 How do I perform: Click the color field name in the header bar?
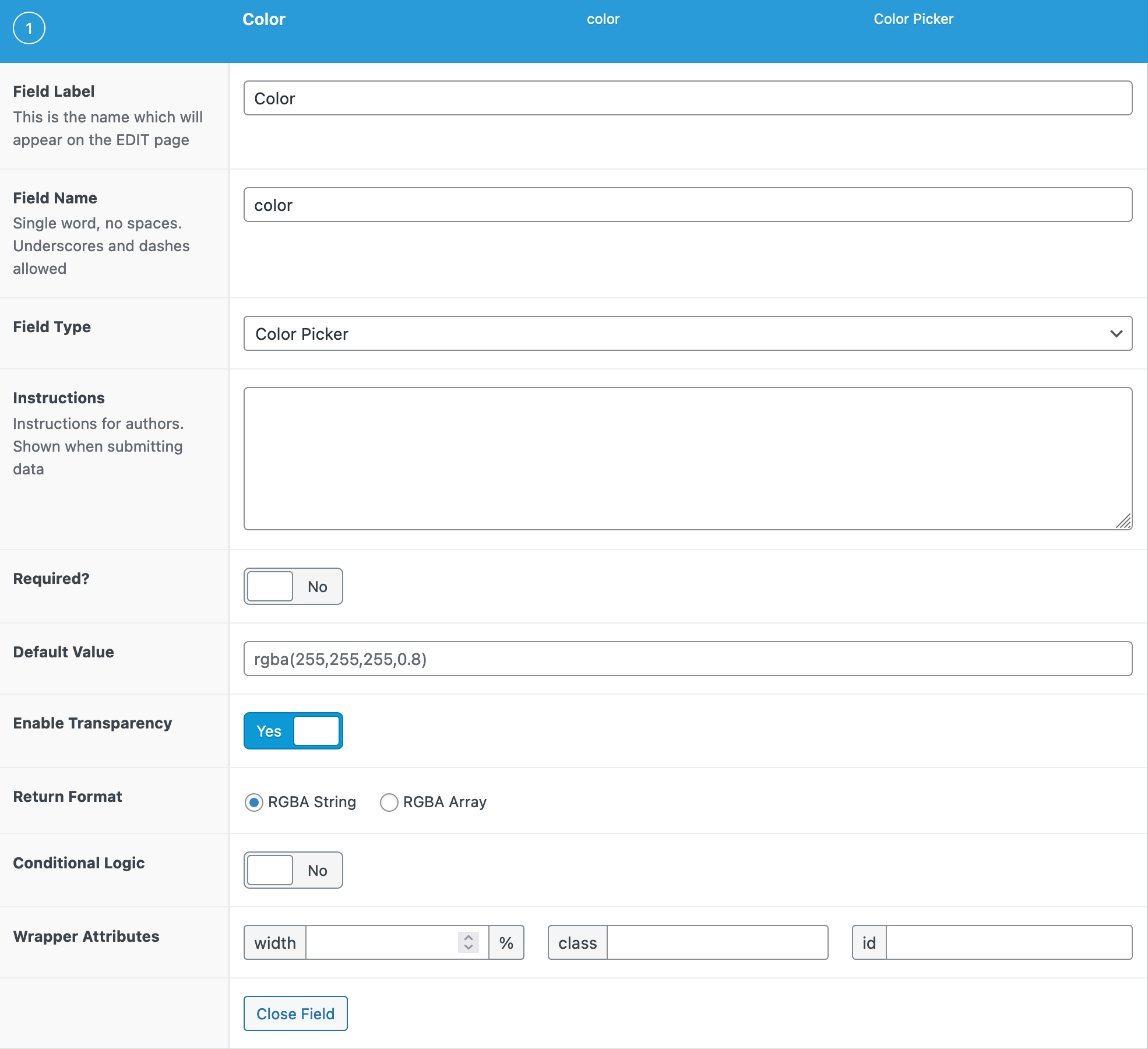click(x=603, y=19)
